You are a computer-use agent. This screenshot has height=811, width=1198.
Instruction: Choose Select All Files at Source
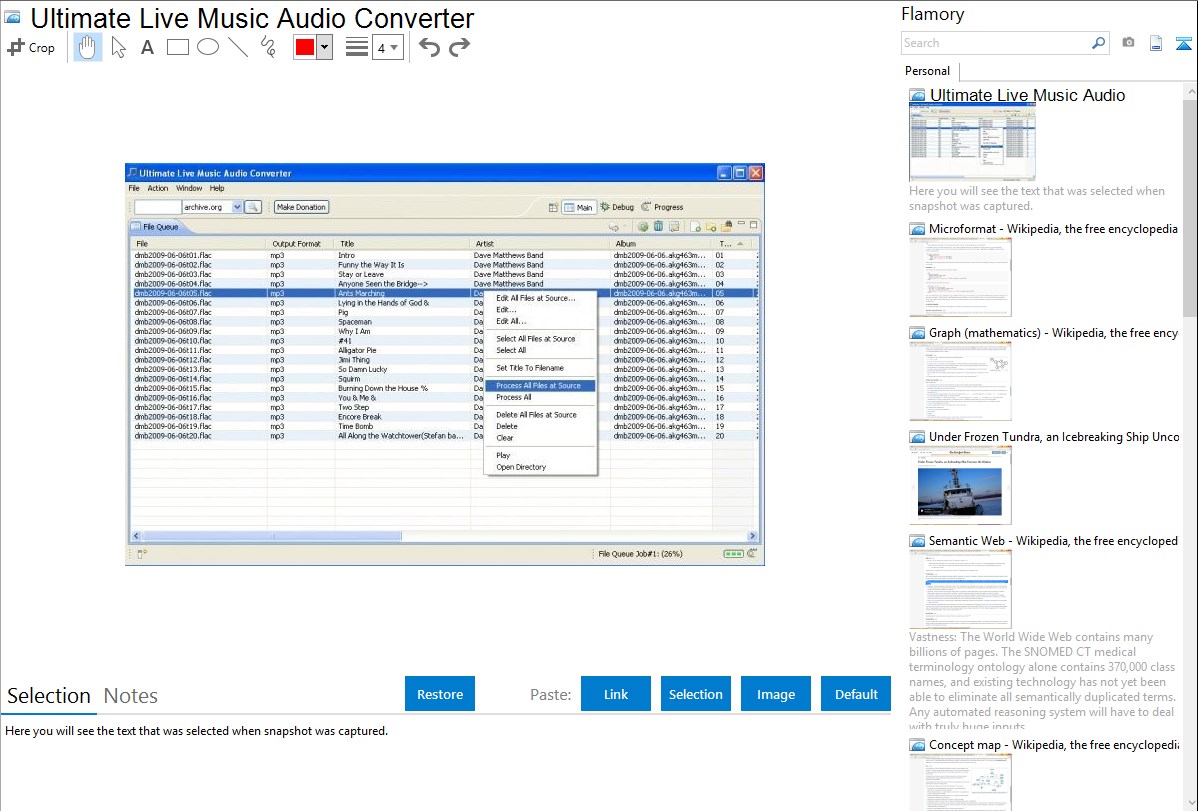pos(536,339)
